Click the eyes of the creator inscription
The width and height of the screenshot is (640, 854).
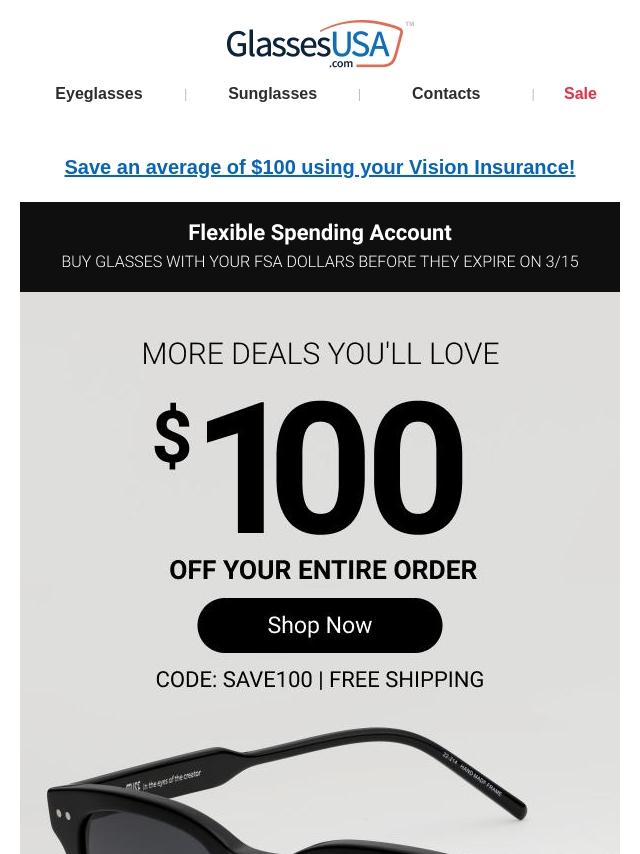pyautogui.click(x=172, y=780)
